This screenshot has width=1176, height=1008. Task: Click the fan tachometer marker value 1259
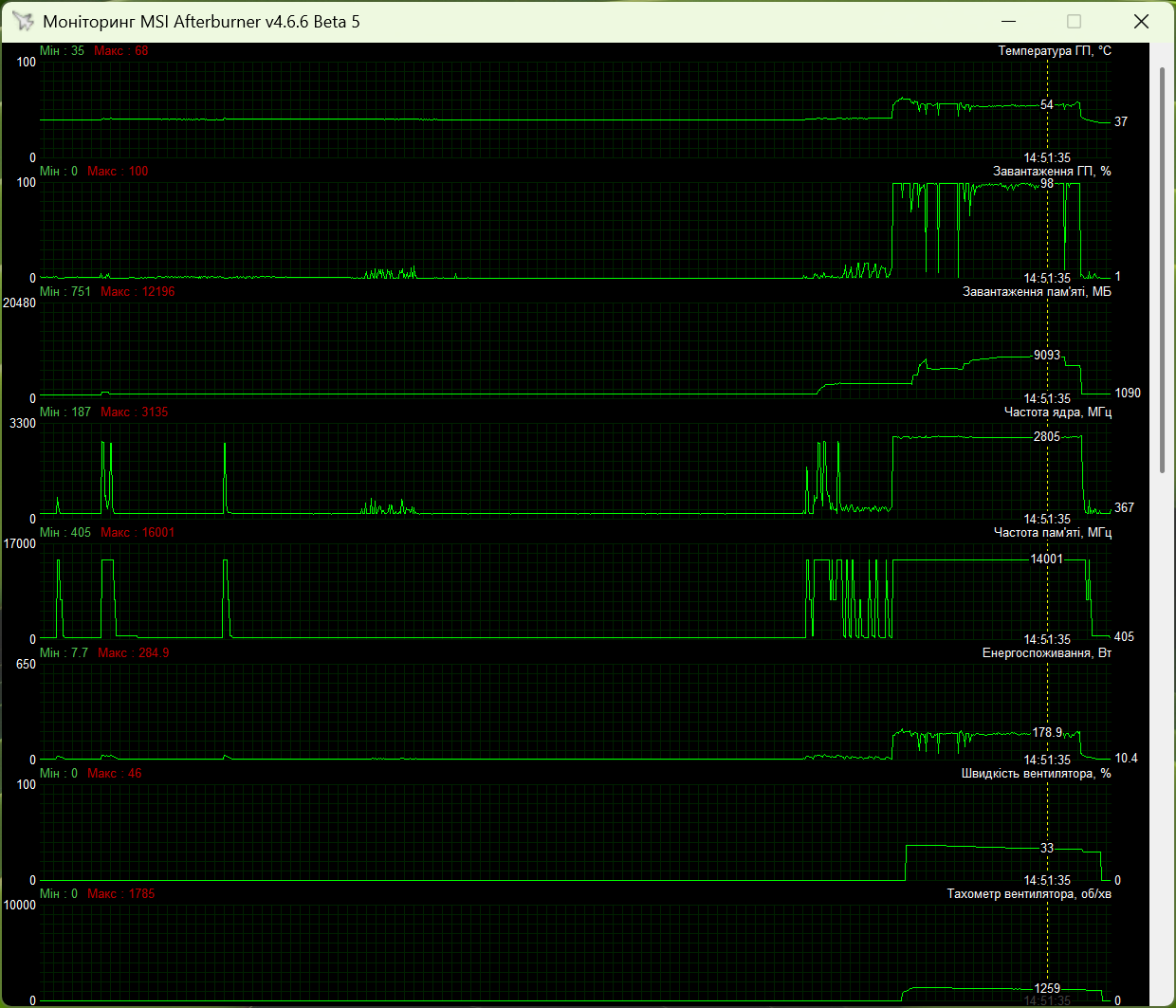click(1047, 989)
